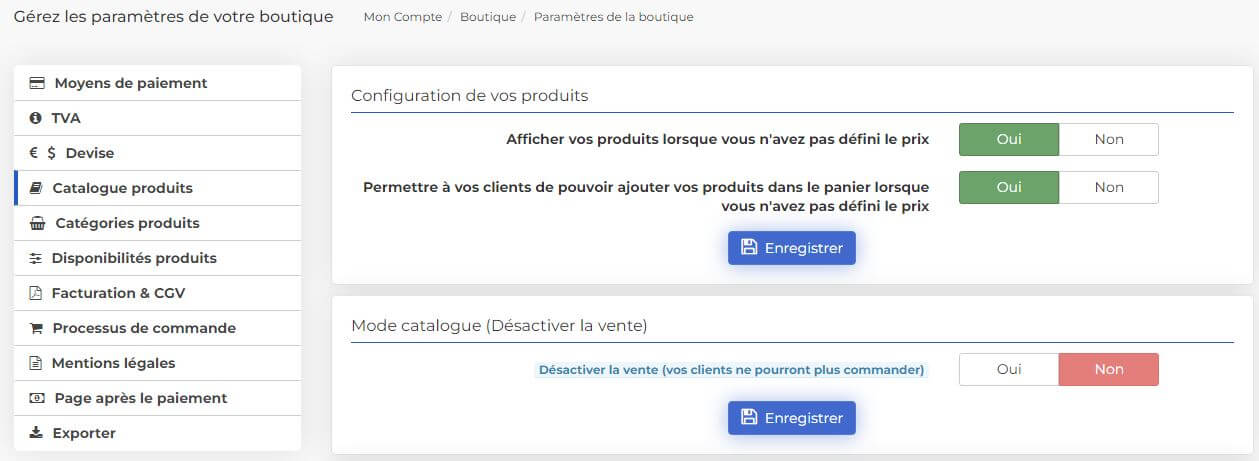Save product configuration with the first Enregistrer button
The height and width of the screenshot is (461, 1259).
[x=792, y=248]
